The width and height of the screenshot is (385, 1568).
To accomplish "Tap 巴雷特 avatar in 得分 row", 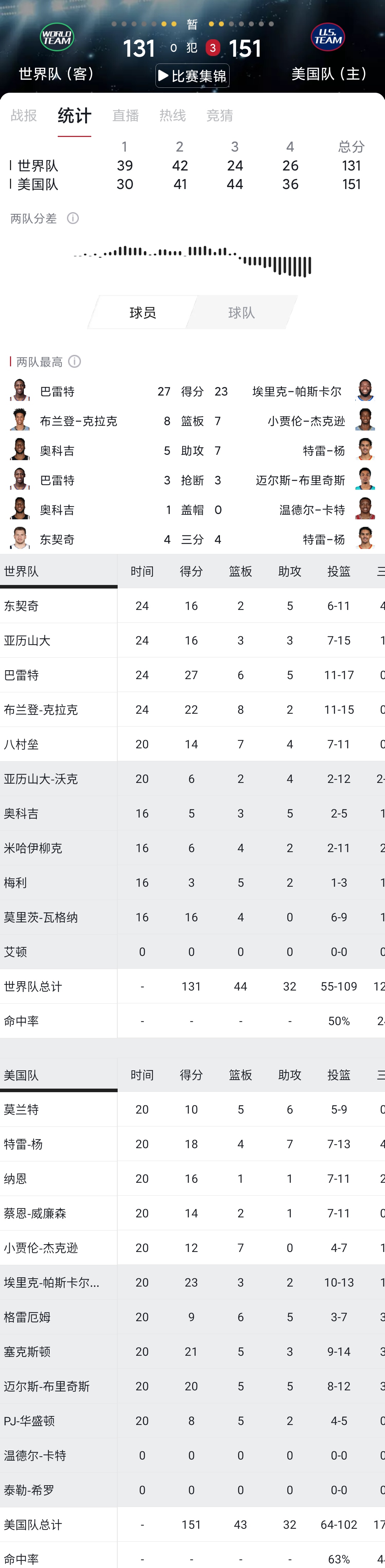I will click(20, 391).
